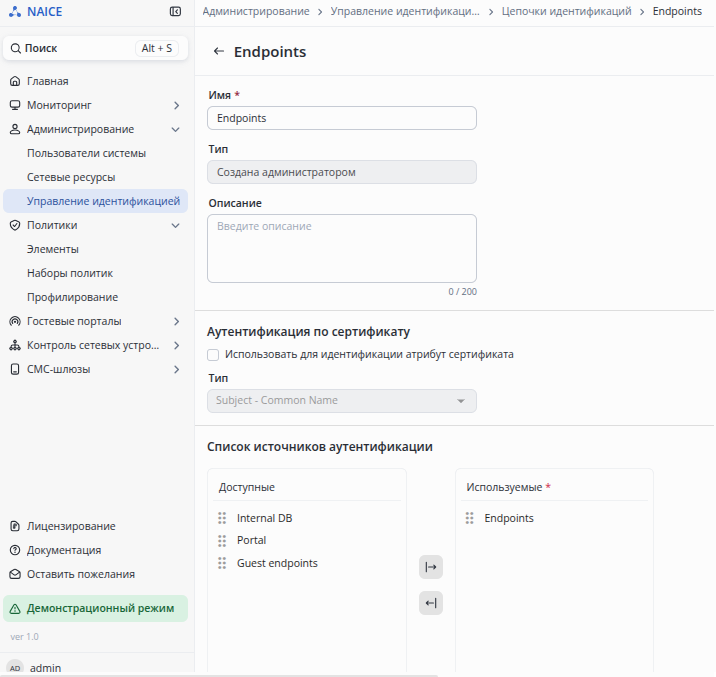Open Сетевые ресурсы menu item

pyautogui.click(x=71, y=177)
